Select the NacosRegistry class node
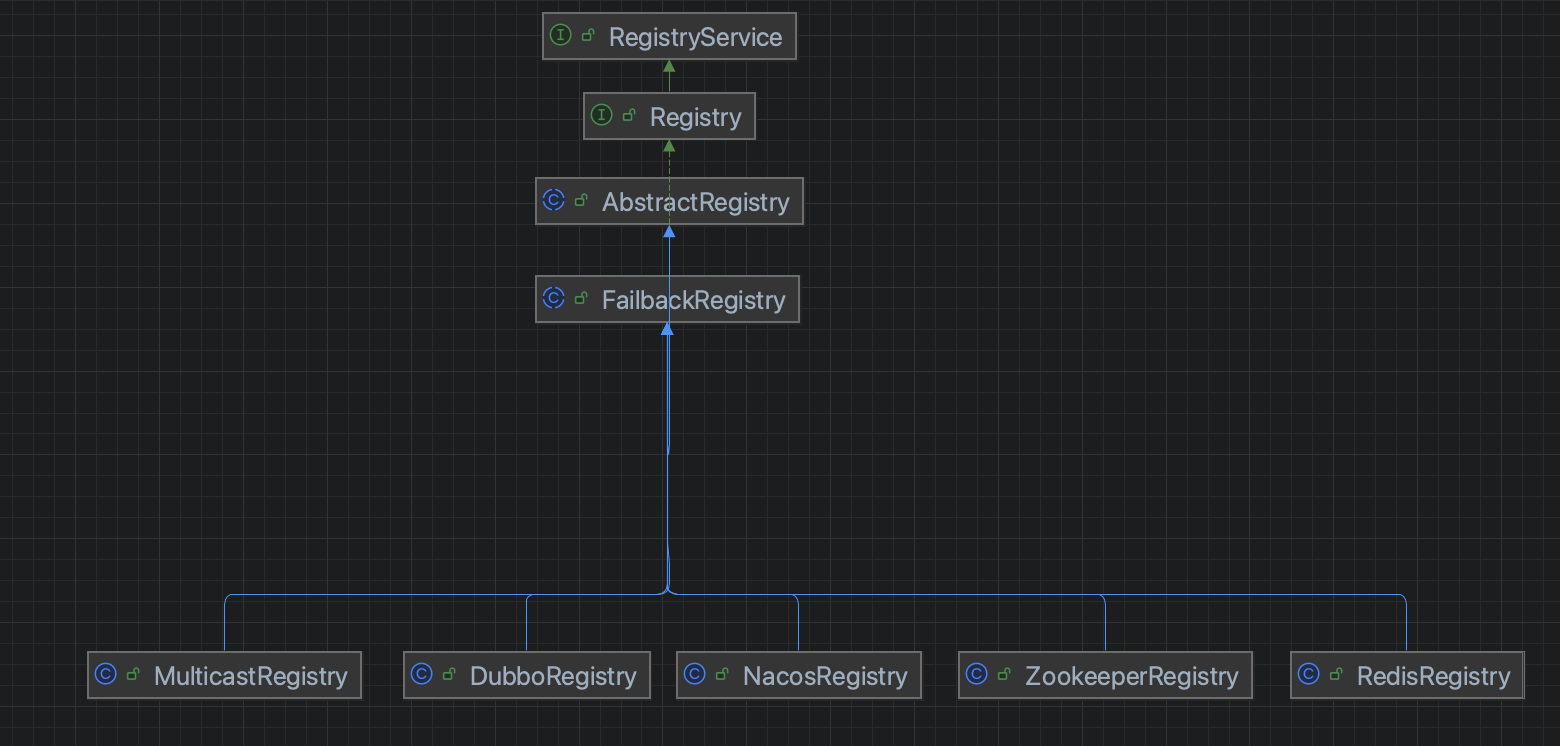The height and width of the screenshot is (746, 1560). (x=799, y=675)
